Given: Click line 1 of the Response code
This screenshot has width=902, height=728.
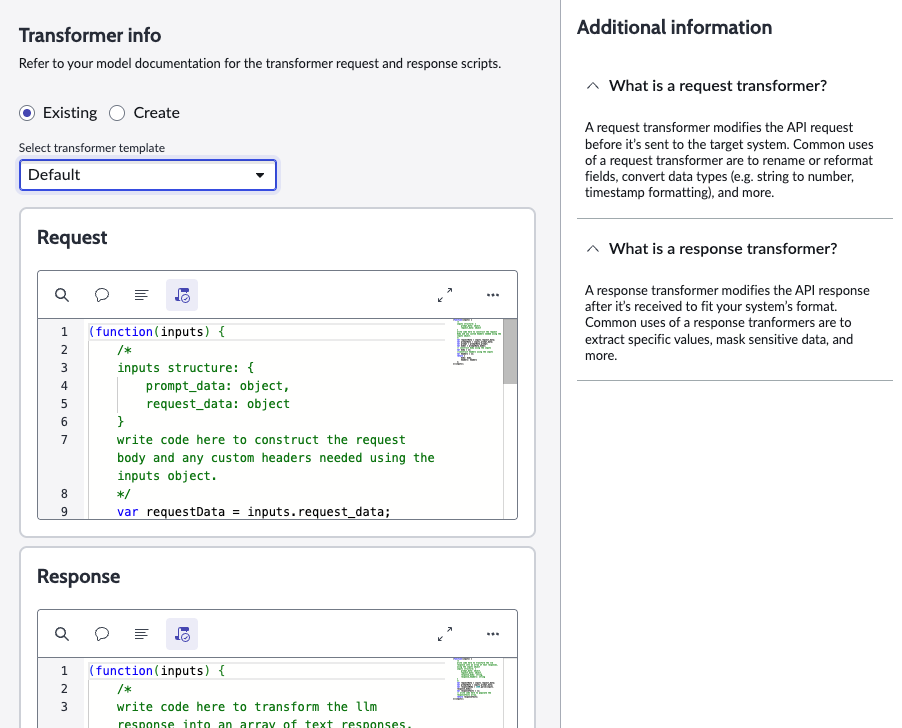Looking at the screenshot, I should (x=156, y=670).
